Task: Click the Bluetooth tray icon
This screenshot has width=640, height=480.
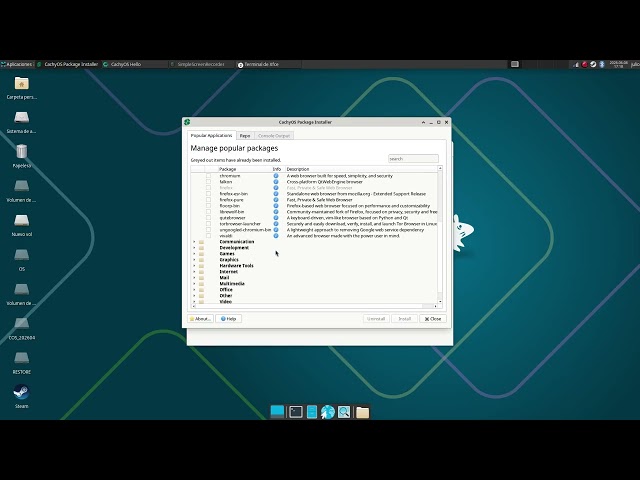Action: (602, 64)
